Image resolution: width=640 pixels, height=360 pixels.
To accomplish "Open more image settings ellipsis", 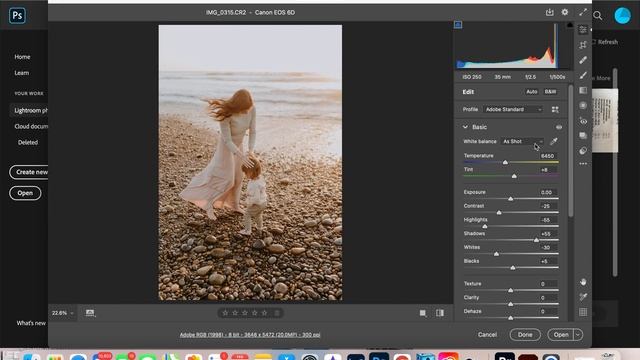I will (x=583, y=164).
